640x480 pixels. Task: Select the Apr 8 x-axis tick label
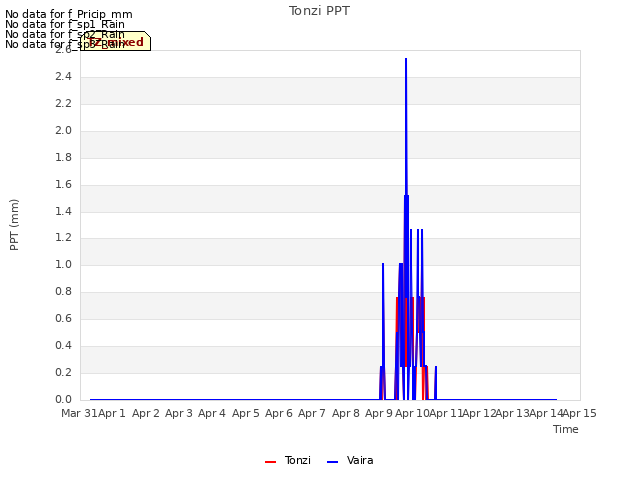[346, 413]
